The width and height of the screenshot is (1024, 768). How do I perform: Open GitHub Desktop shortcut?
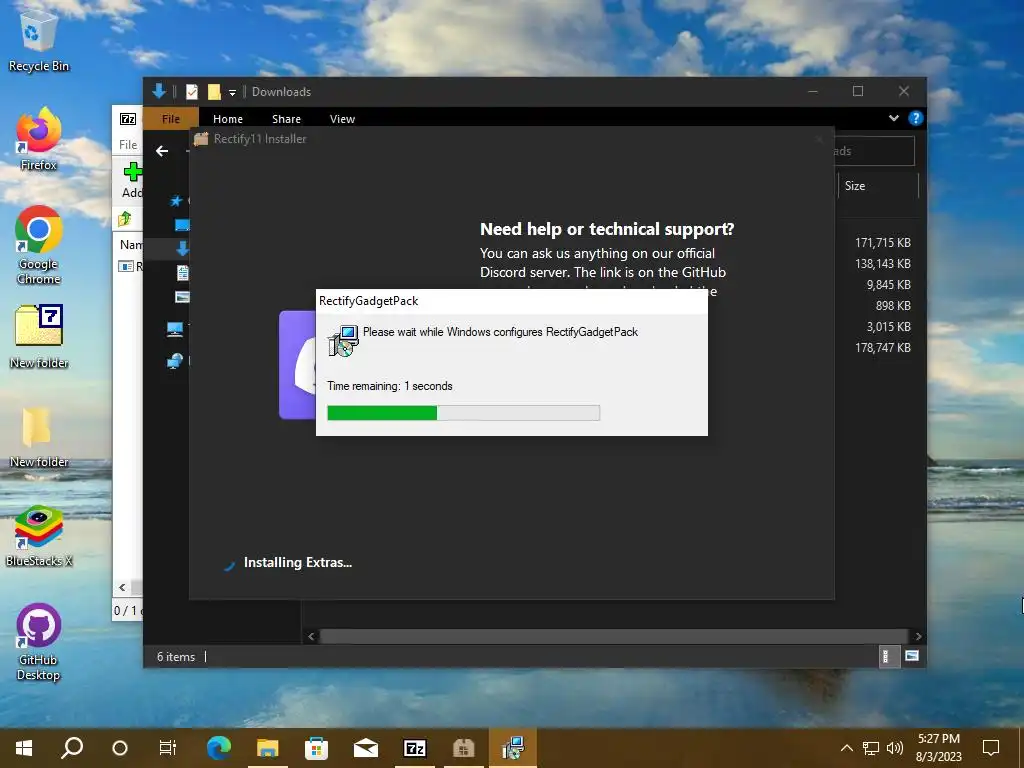(39, 643)
